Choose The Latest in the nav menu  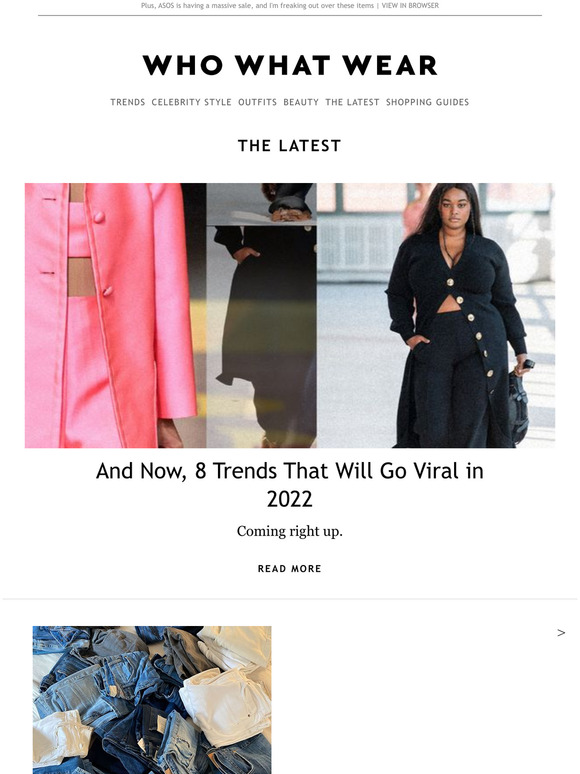click(x=352, y=102)
